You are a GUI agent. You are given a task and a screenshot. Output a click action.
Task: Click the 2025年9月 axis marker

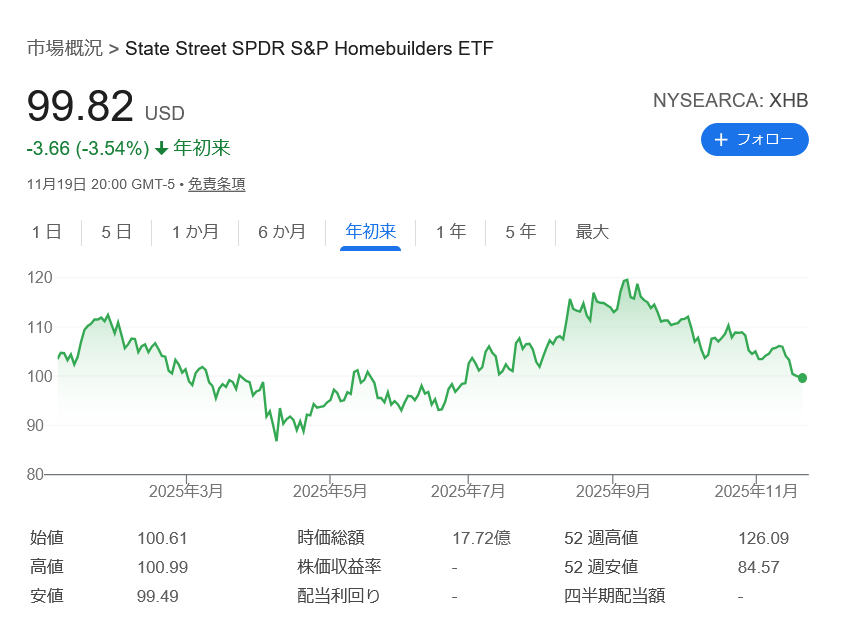(x=613, y=491)
